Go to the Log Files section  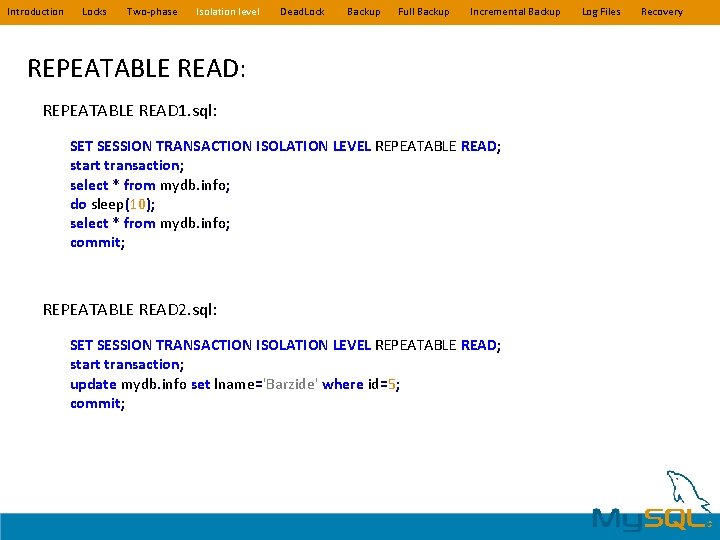coord(601,12)
